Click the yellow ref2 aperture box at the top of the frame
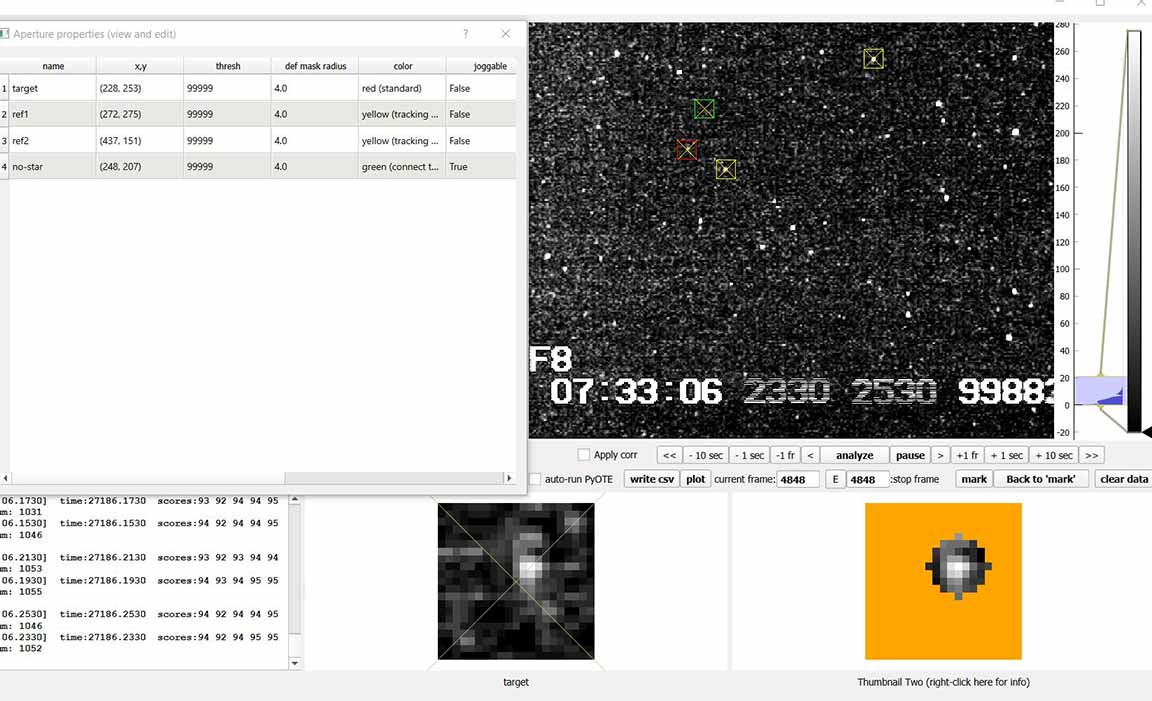 (x=873, y=59)
